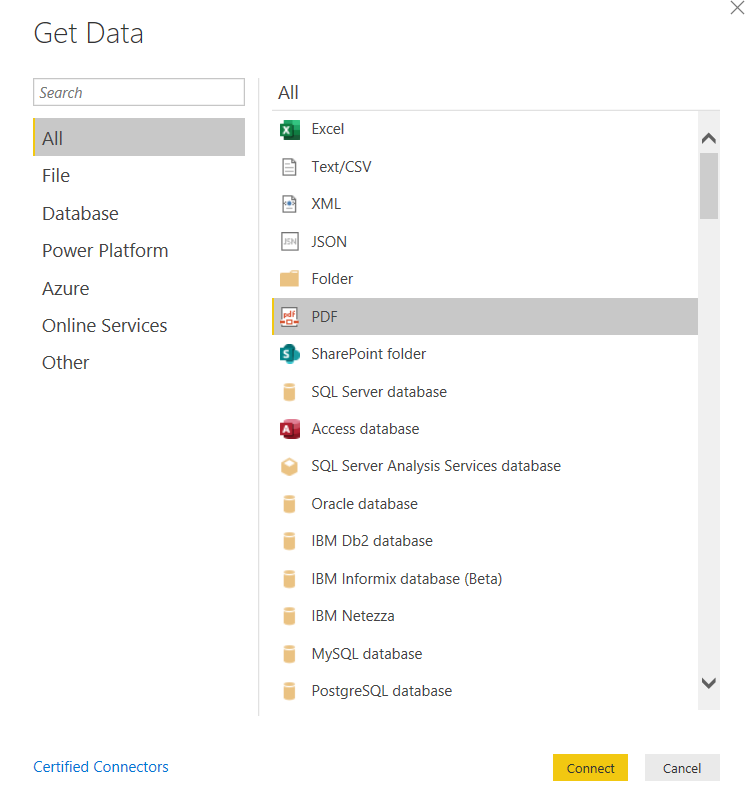Viewport: 751px width, 806px height.
Task: Click the Folder connector icon
Action: (290, 279)
